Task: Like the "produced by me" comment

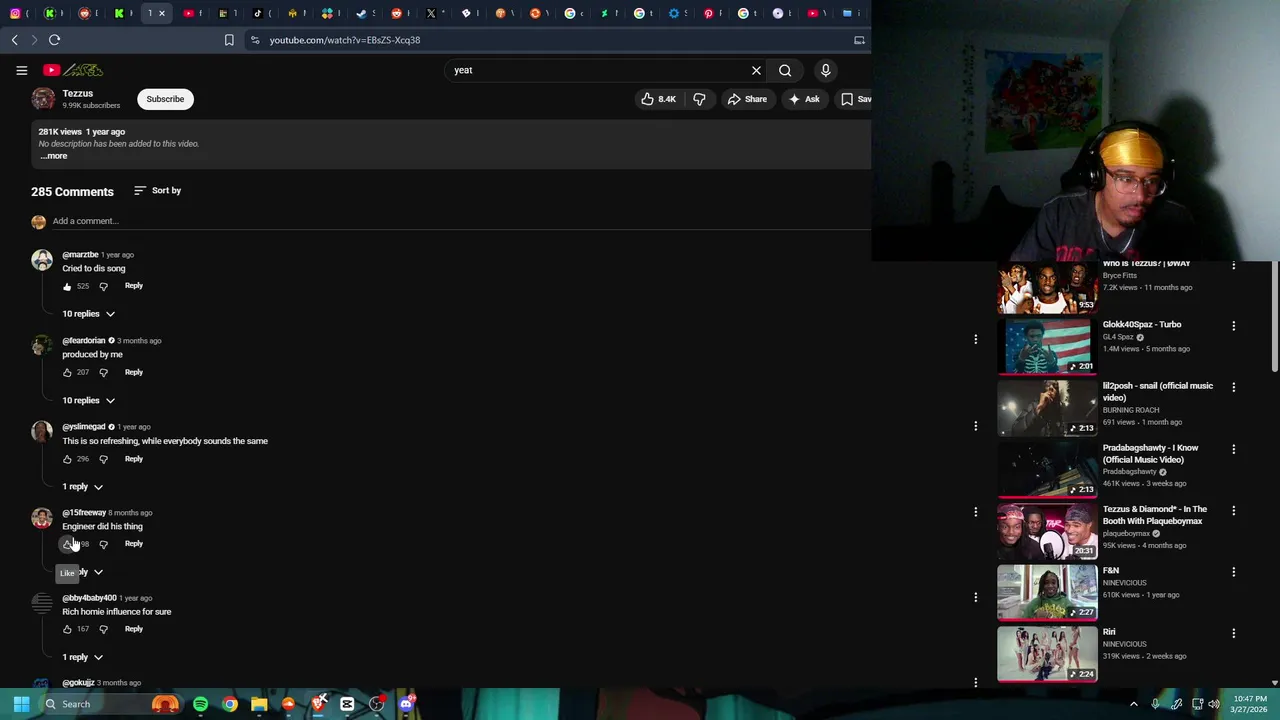Action: tap(67, 373)
